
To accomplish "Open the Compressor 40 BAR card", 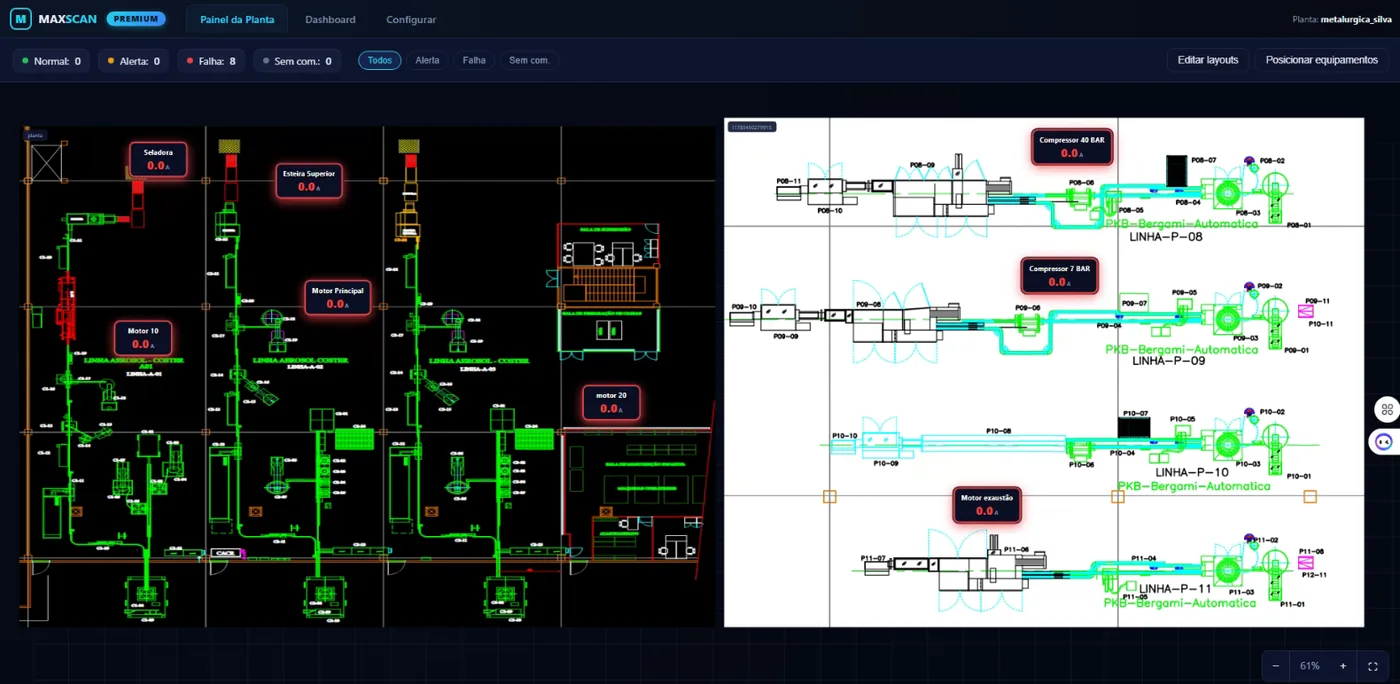I will 1071,147.
